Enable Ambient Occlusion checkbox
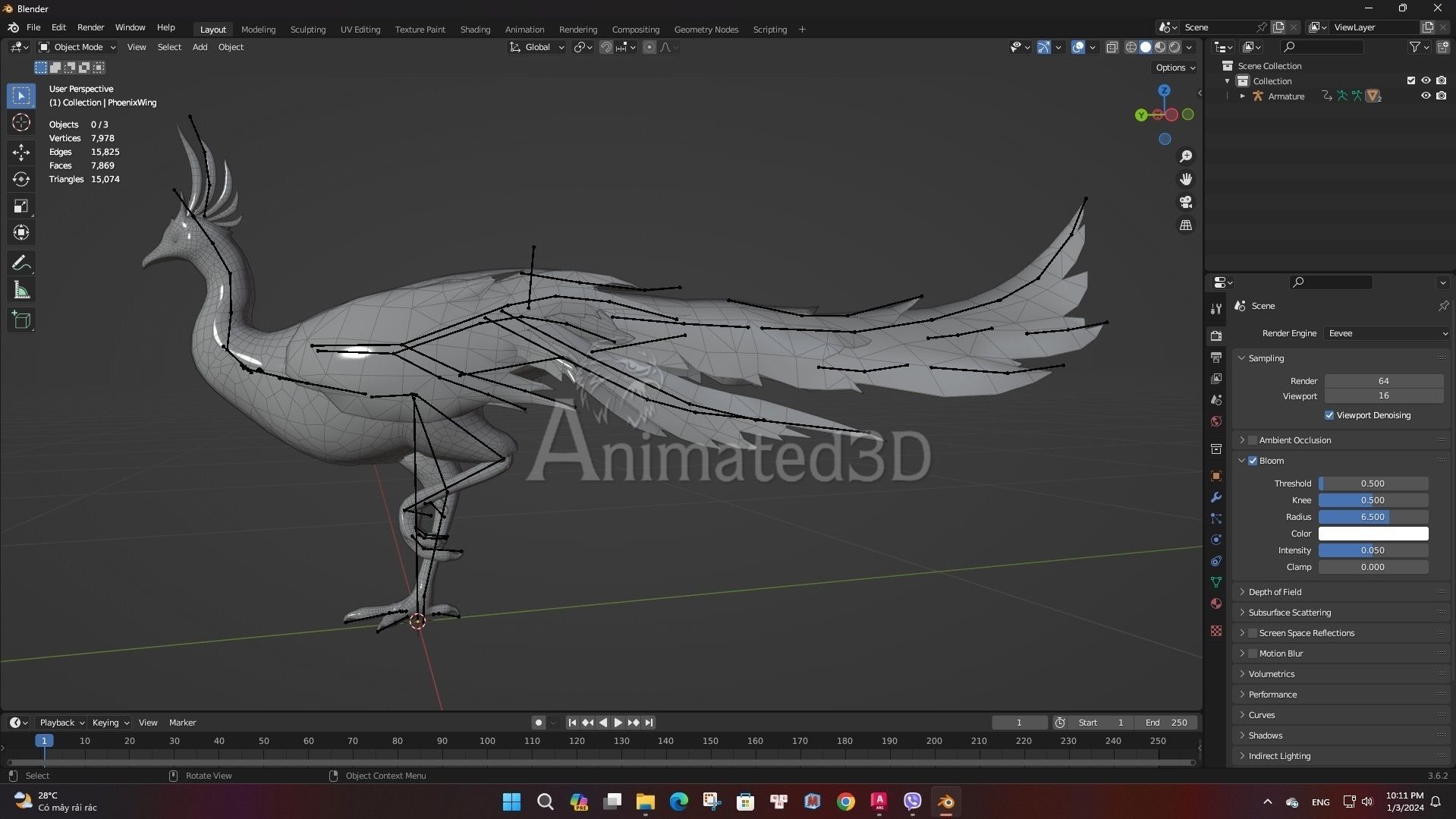 [1253, 440]
